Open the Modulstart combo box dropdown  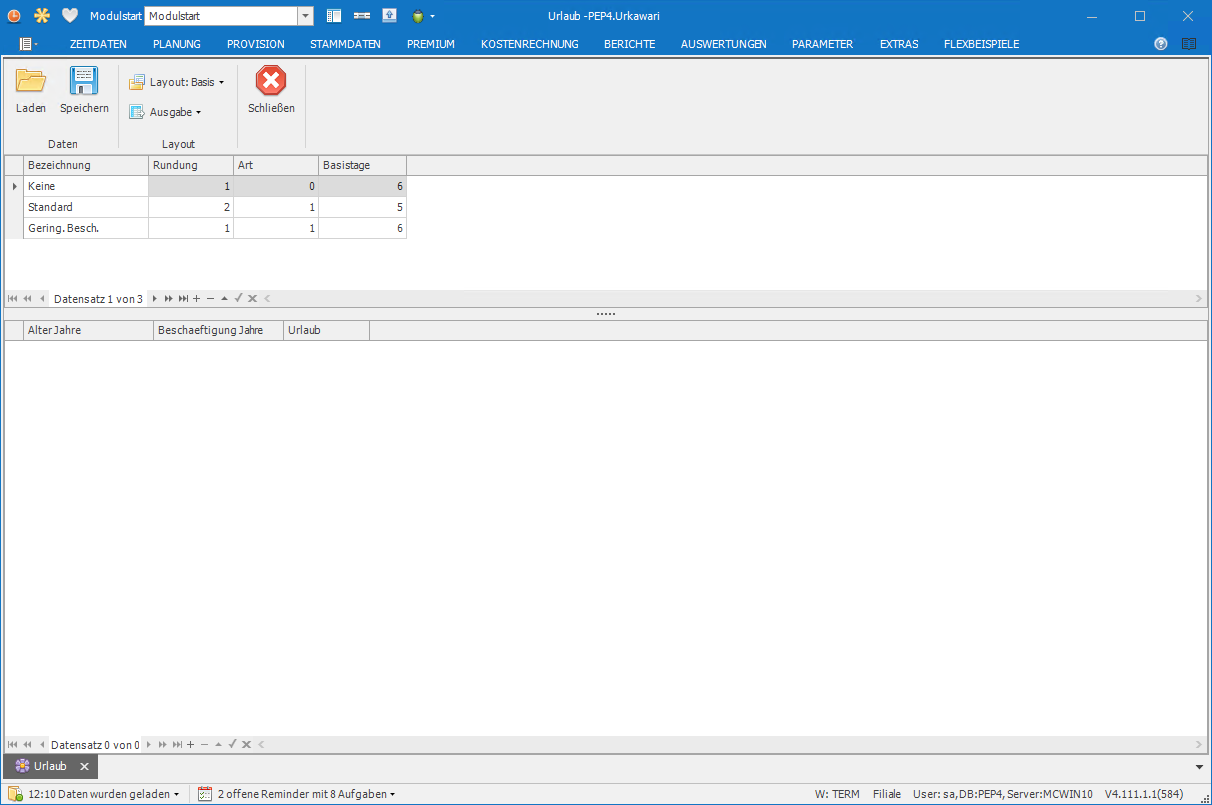tap(305, 16)
